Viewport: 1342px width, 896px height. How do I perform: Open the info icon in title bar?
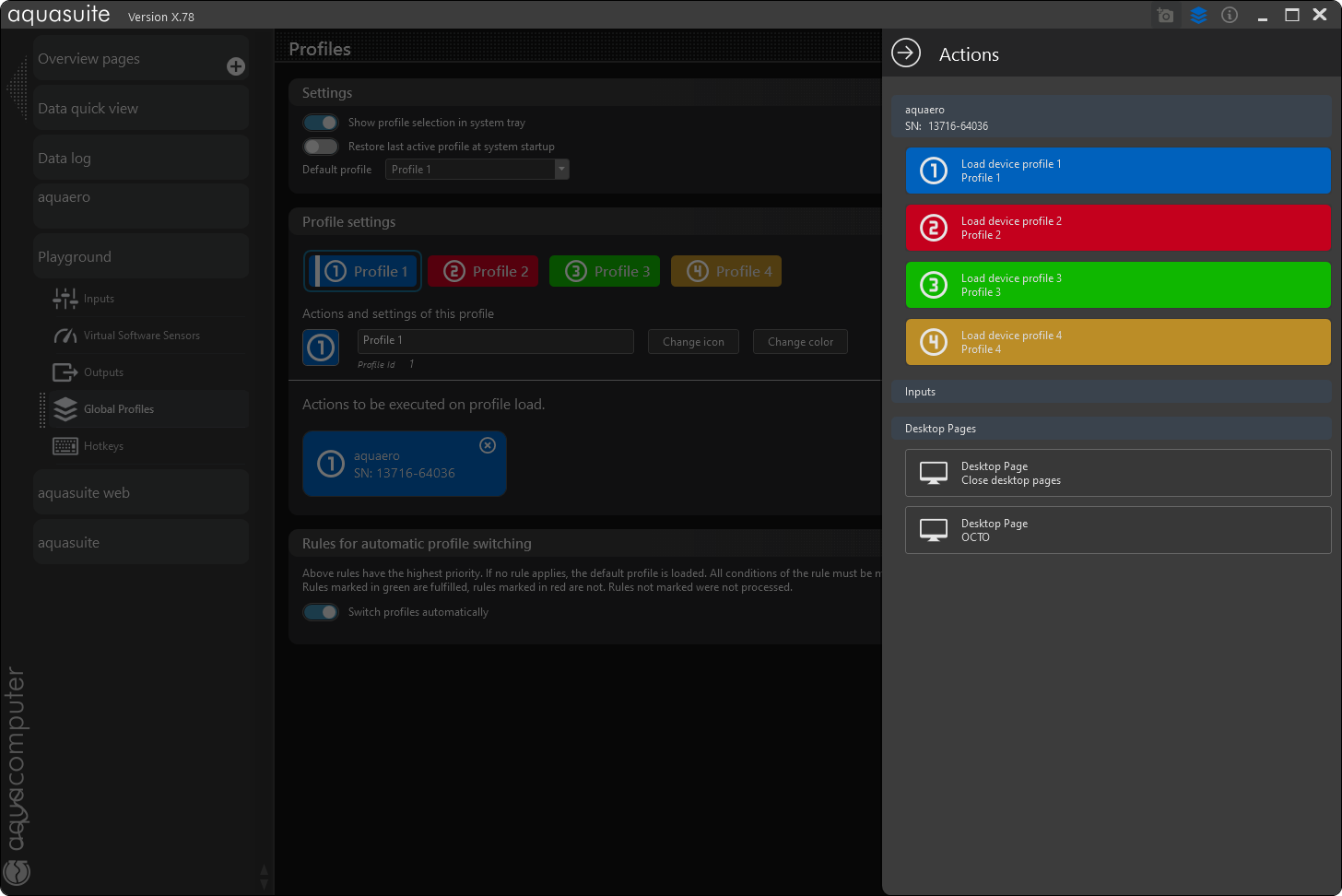1230,16
